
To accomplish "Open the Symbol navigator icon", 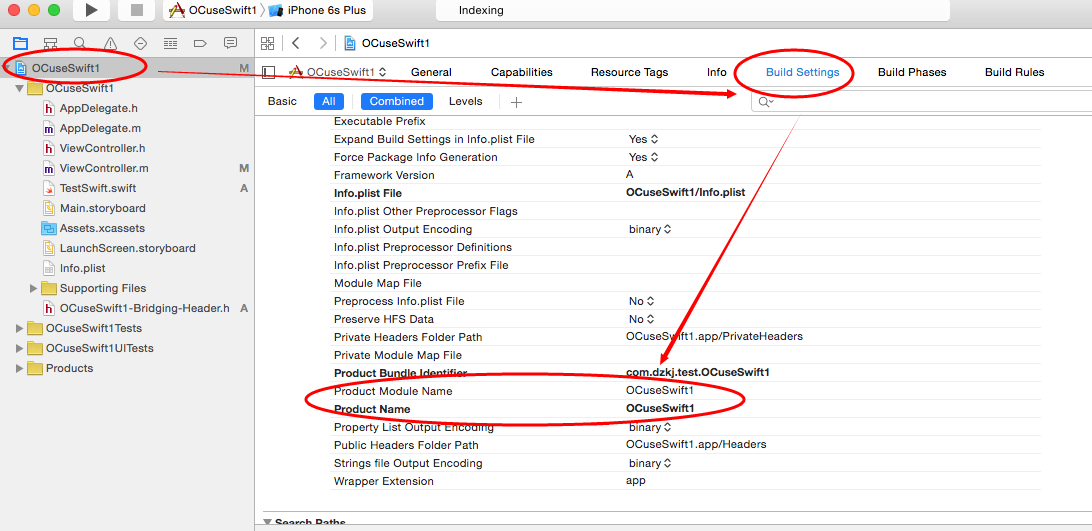I will [50, 43].
